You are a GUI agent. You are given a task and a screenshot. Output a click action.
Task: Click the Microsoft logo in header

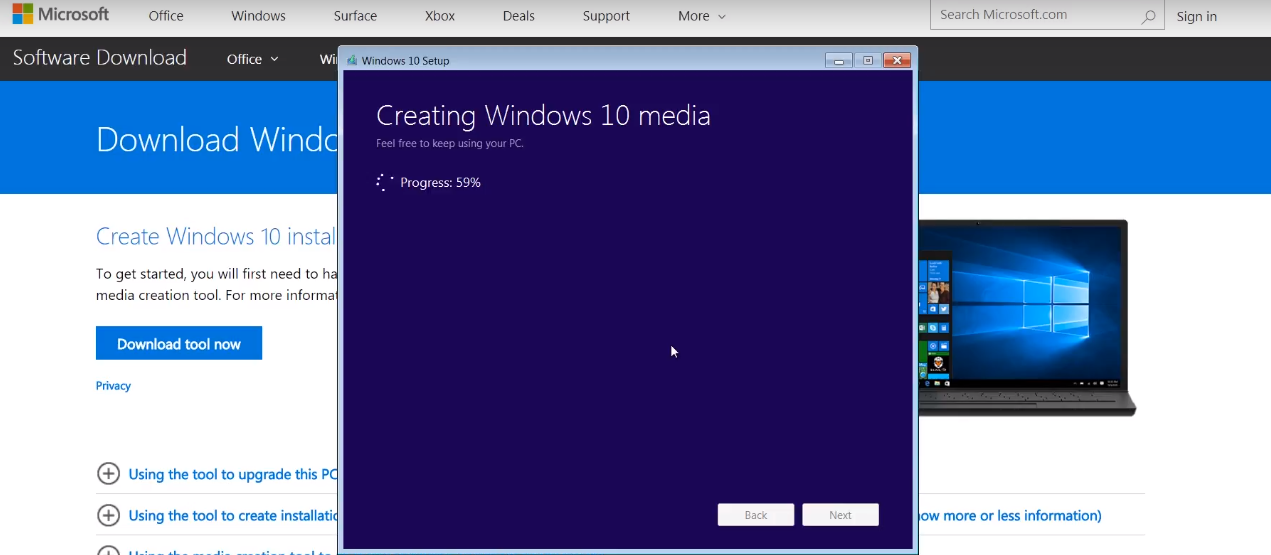point(60,15)
